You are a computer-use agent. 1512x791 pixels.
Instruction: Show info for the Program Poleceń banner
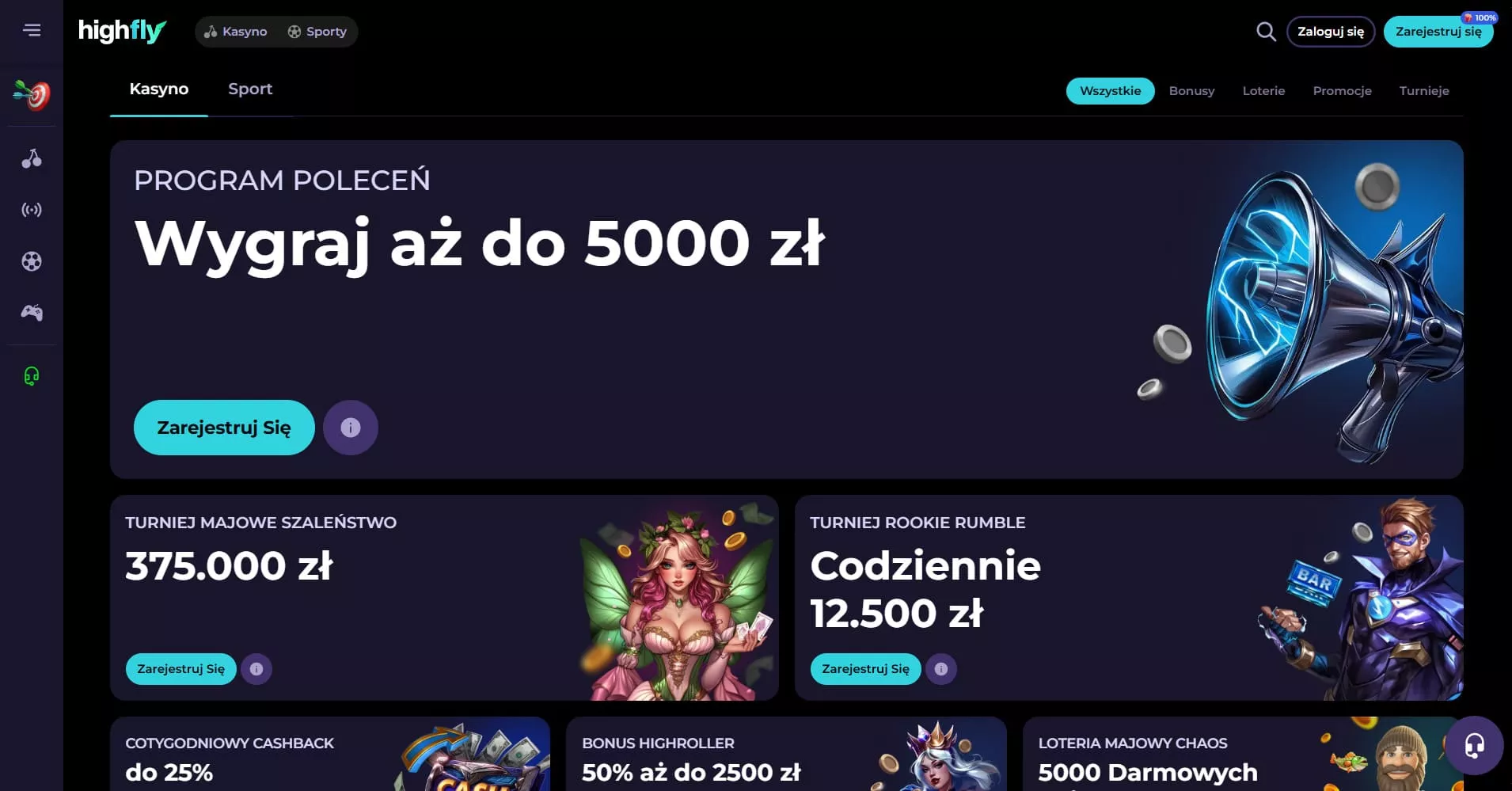tap(351, 428)
